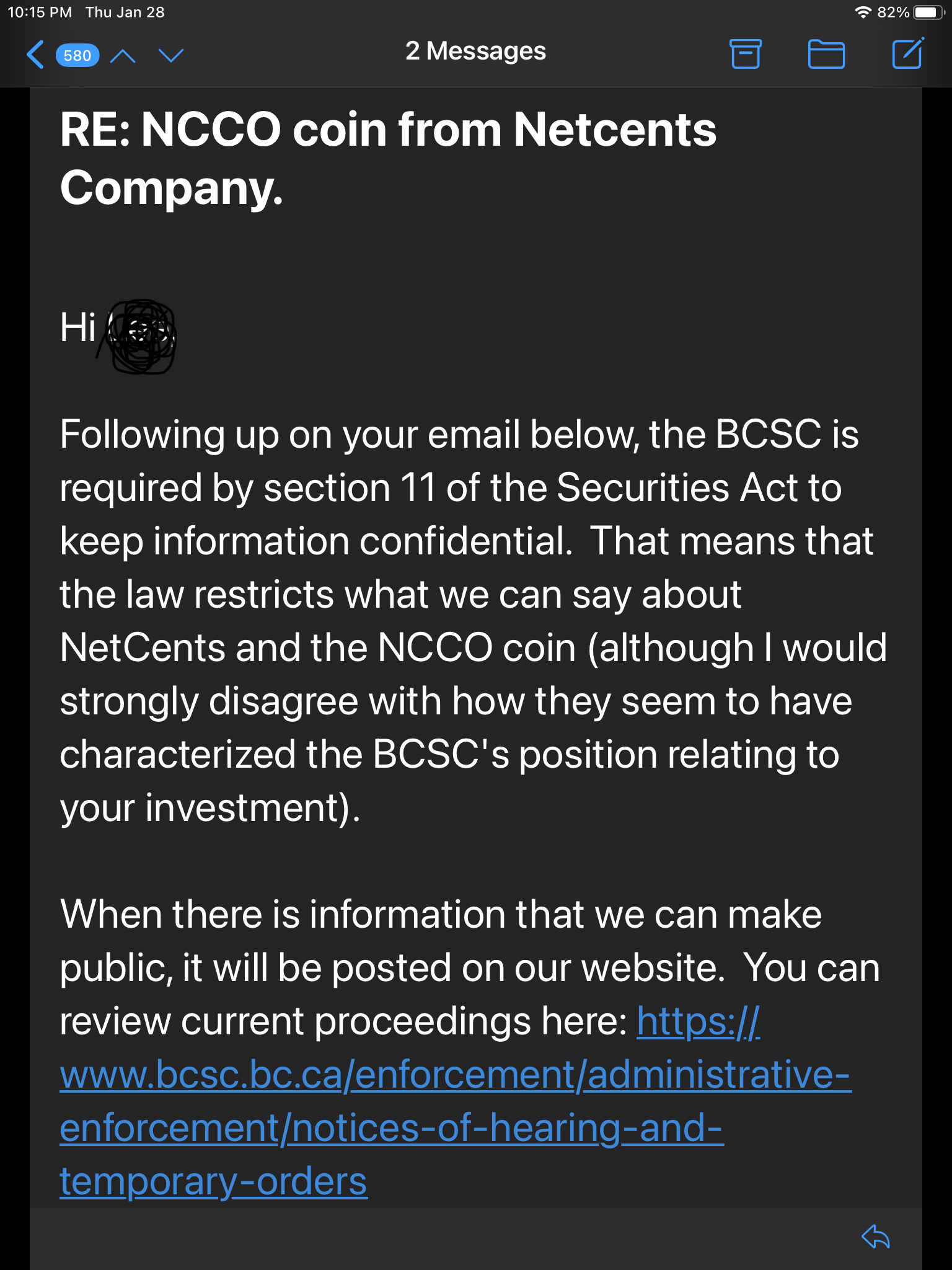This screenshot has height=1270, width=952.
Task: Archive this message using the box icon
Action: [x=746, y=53]
